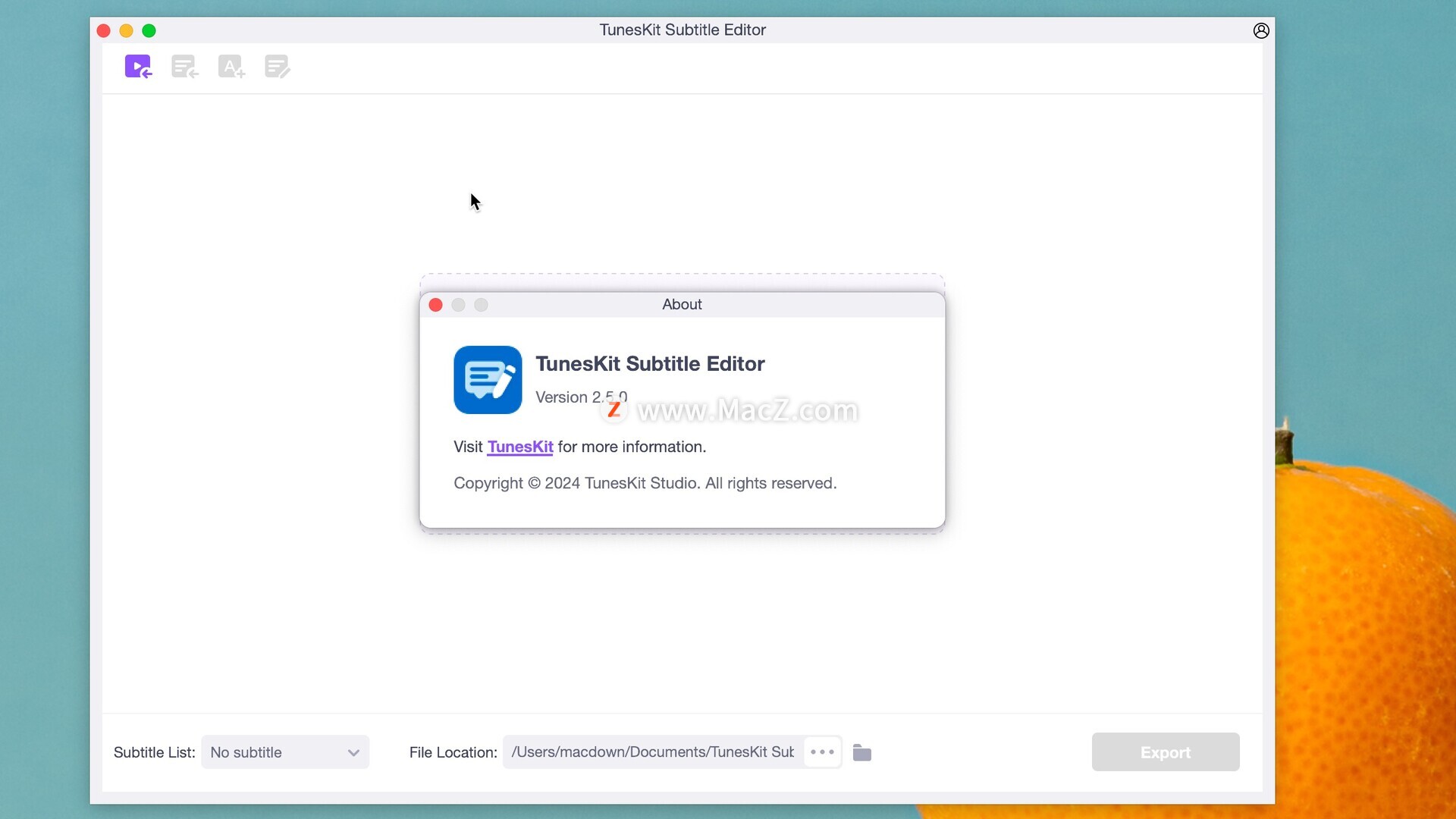Close the main TunesKit window
The width and height of the screenshot is (1456, 819).
[104, 30]
